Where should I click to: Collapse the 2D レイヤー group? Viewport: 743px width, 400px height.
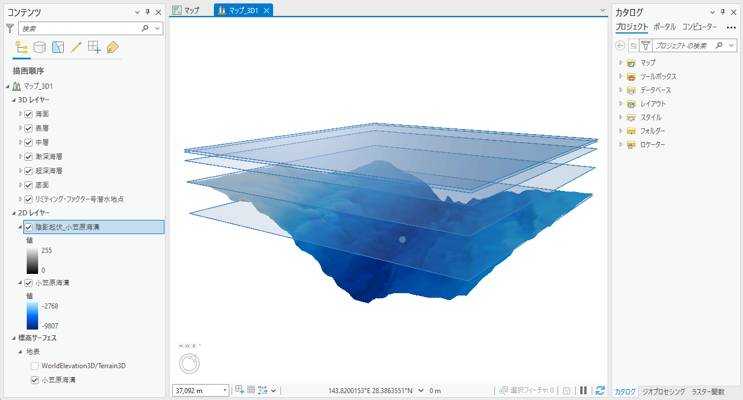click(x=14, y=213)
